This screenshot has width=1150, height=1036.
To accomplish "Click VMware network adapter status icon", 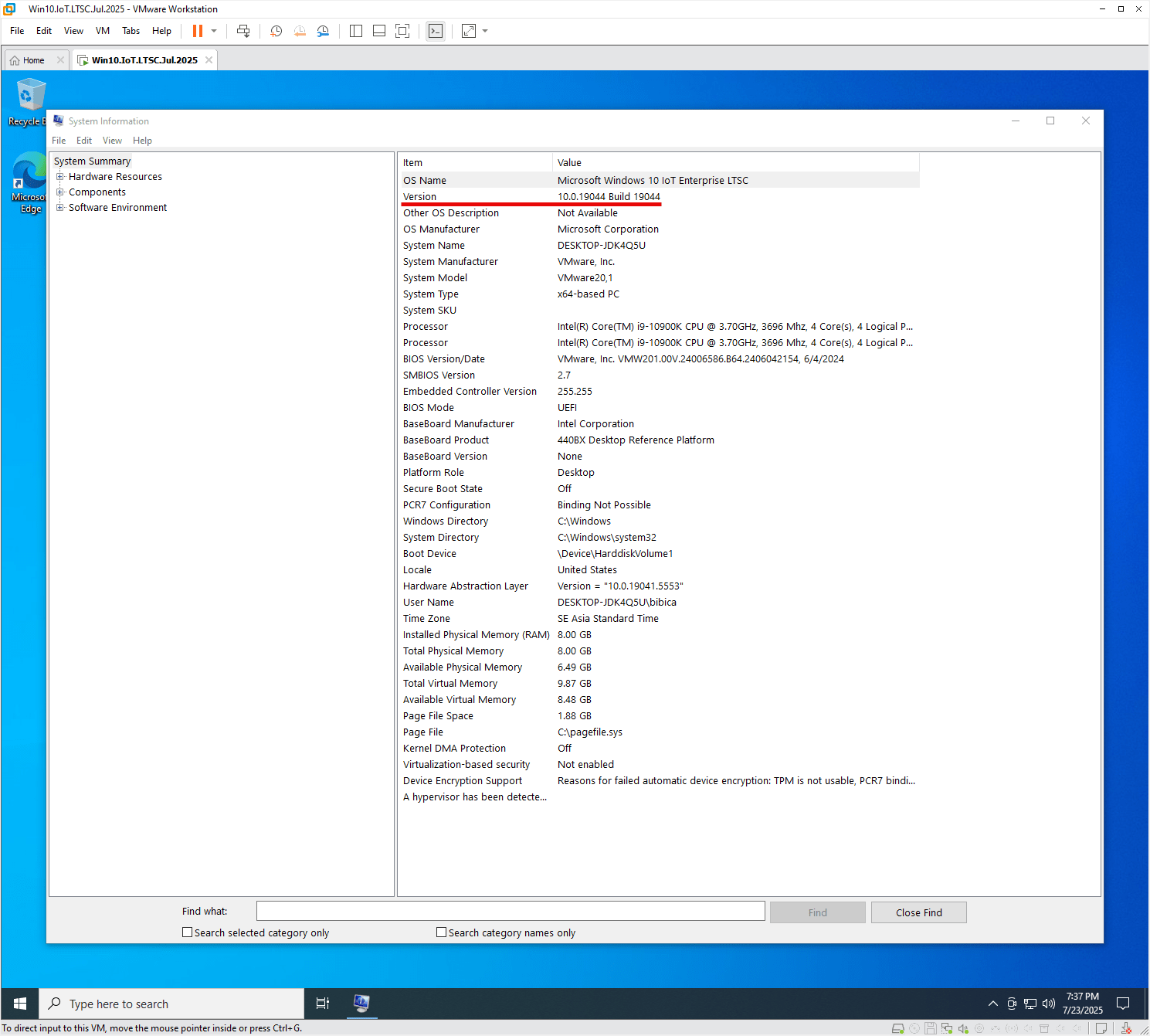I will pos(947,1028).
